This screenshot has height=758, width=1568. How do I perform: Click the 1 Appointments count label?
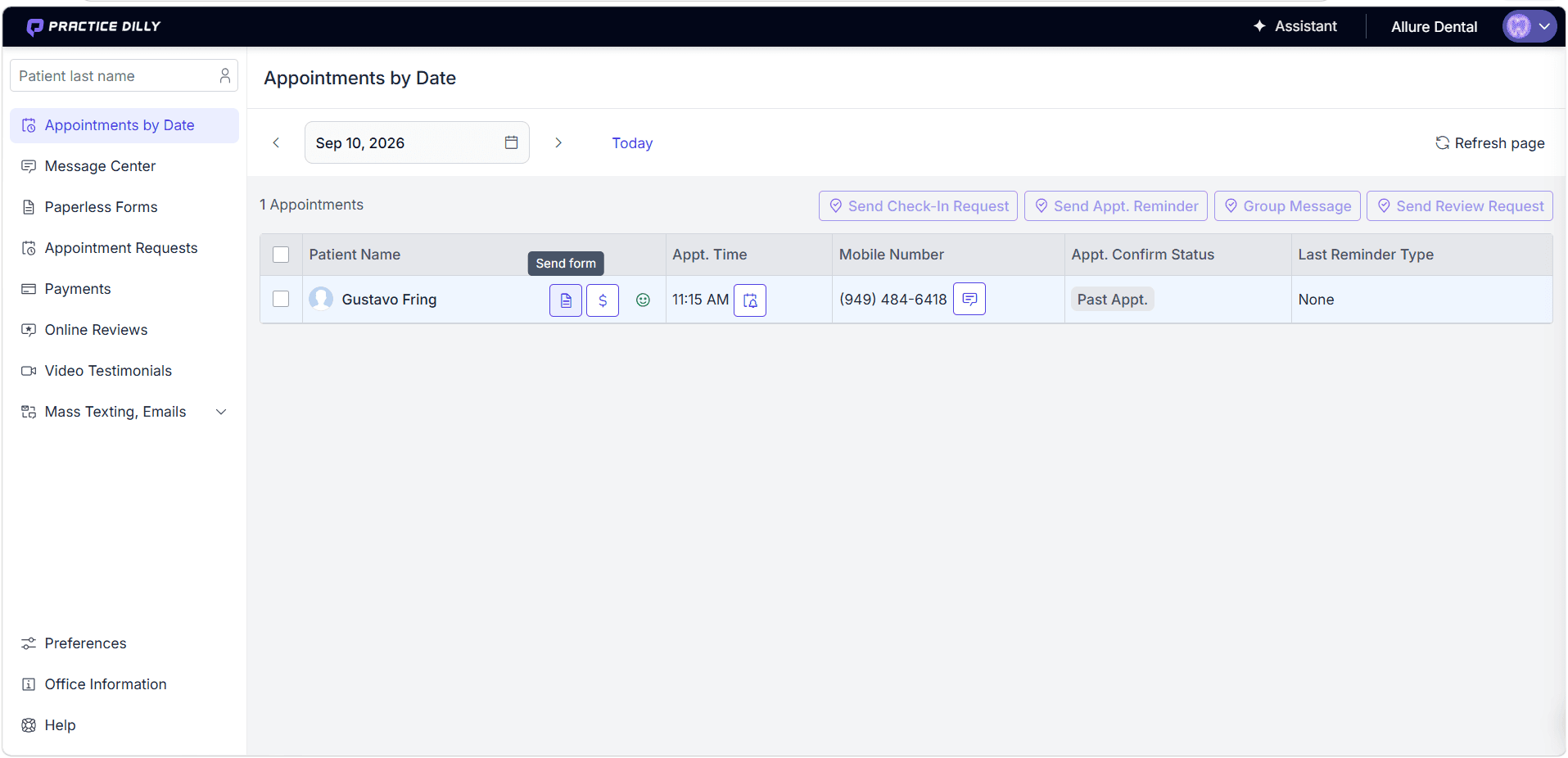pyautogui.click(x=311, y=205)
